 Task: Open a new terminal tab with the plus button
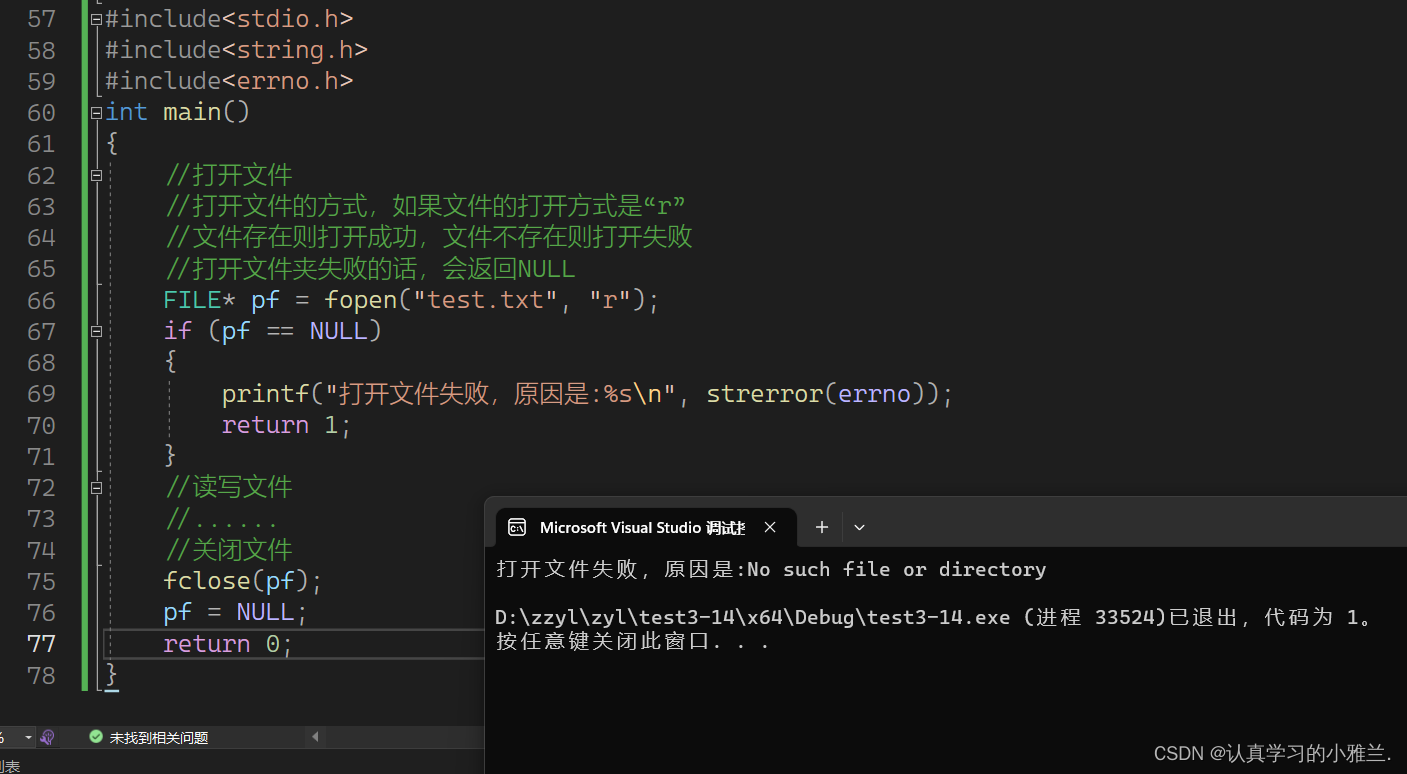(821, 527)
